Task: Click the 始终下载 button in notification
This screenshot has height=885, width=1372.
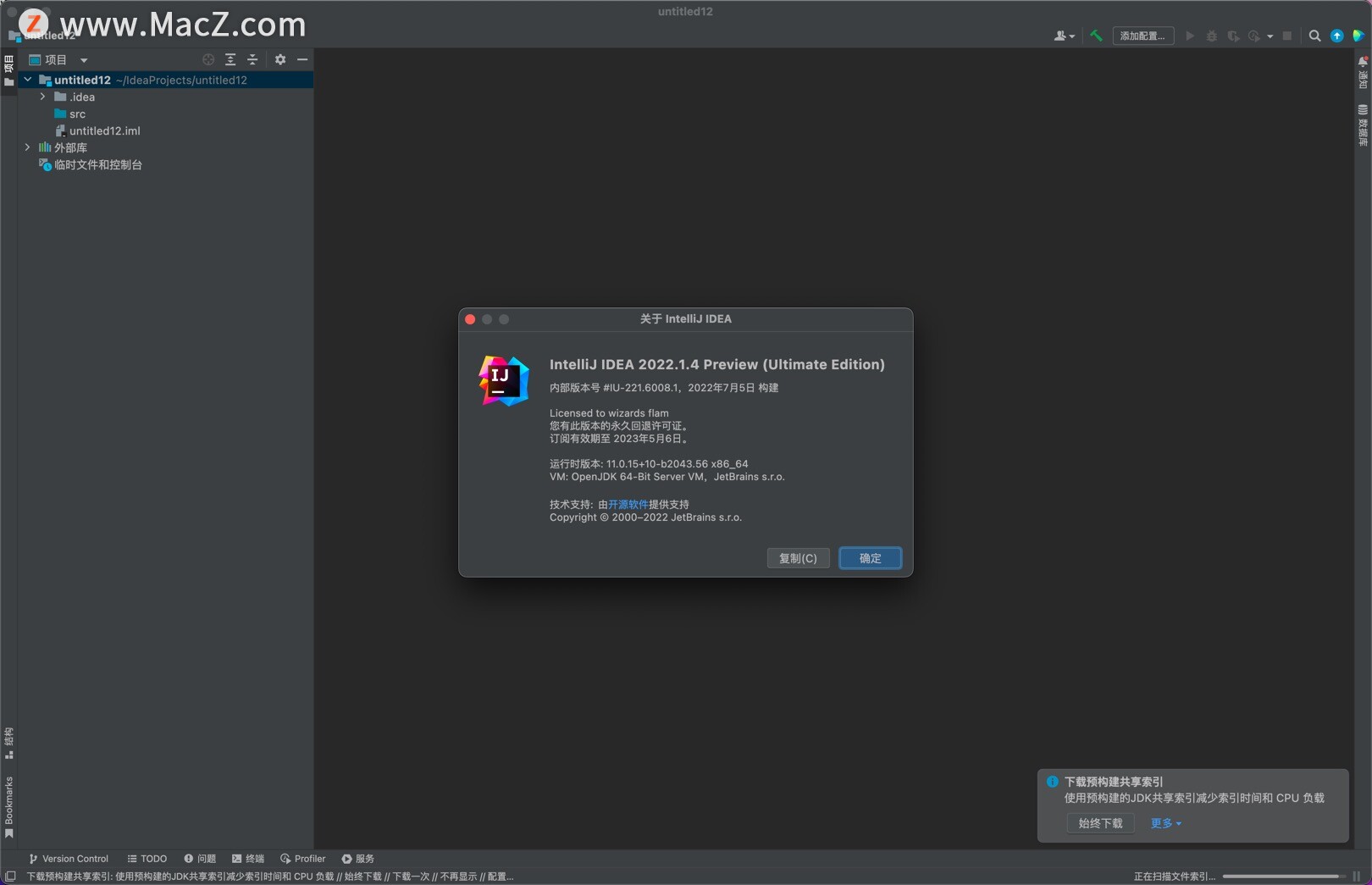Action: click(x=1100, y=823)
